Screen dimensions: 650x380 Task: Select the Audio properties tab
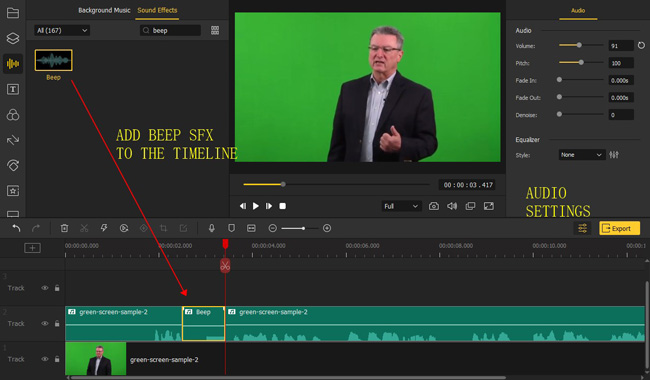tap(578, 10)
